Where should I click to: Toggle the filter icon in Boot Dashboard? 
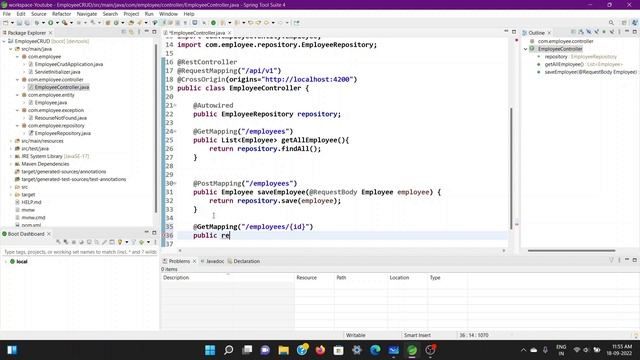coord(133,242)
